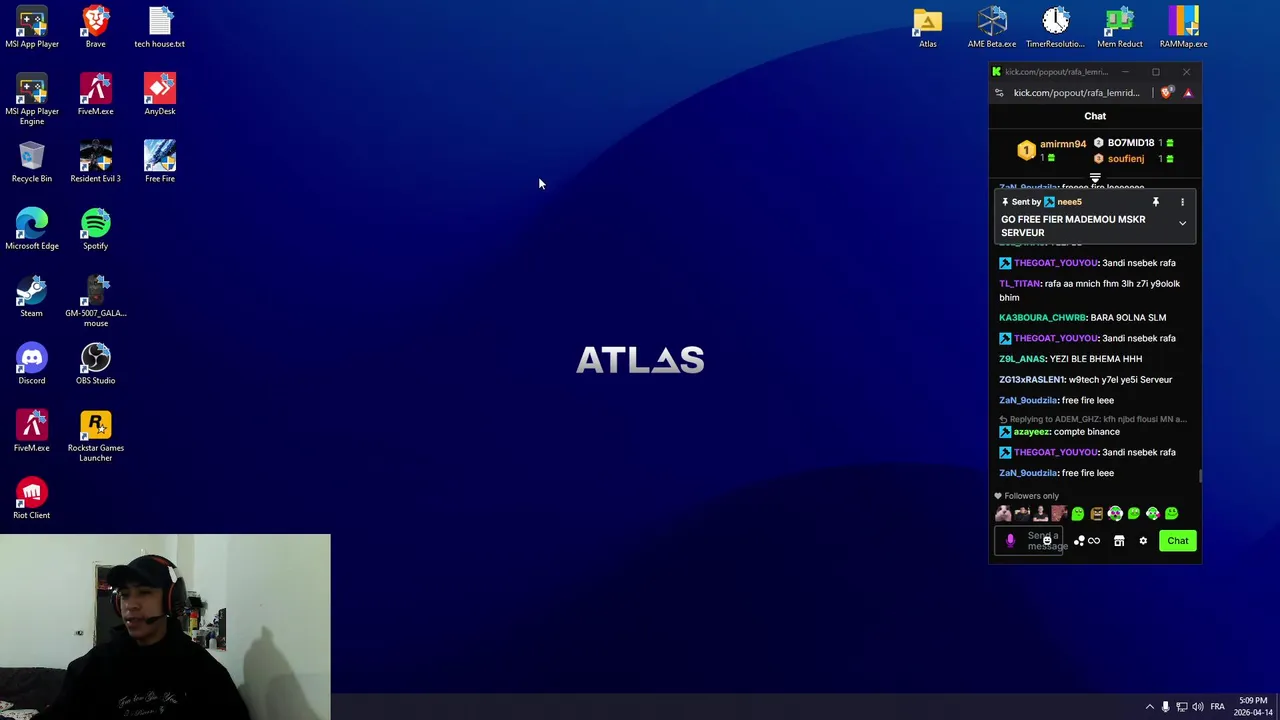Open the Brave Shields icon in address bar
Viewport: 1280px width, 720px height.
click(x=1167, y=93)
